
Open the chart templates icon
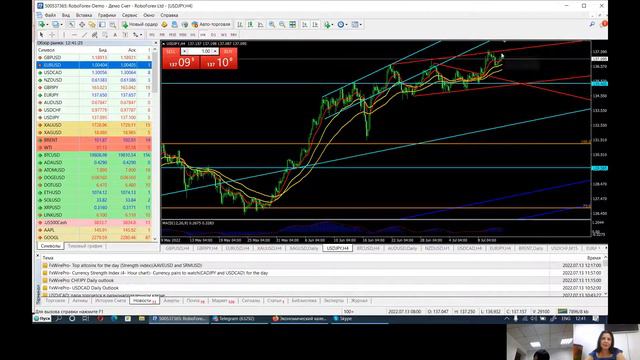pyautogui.click(x=354, y=24)
